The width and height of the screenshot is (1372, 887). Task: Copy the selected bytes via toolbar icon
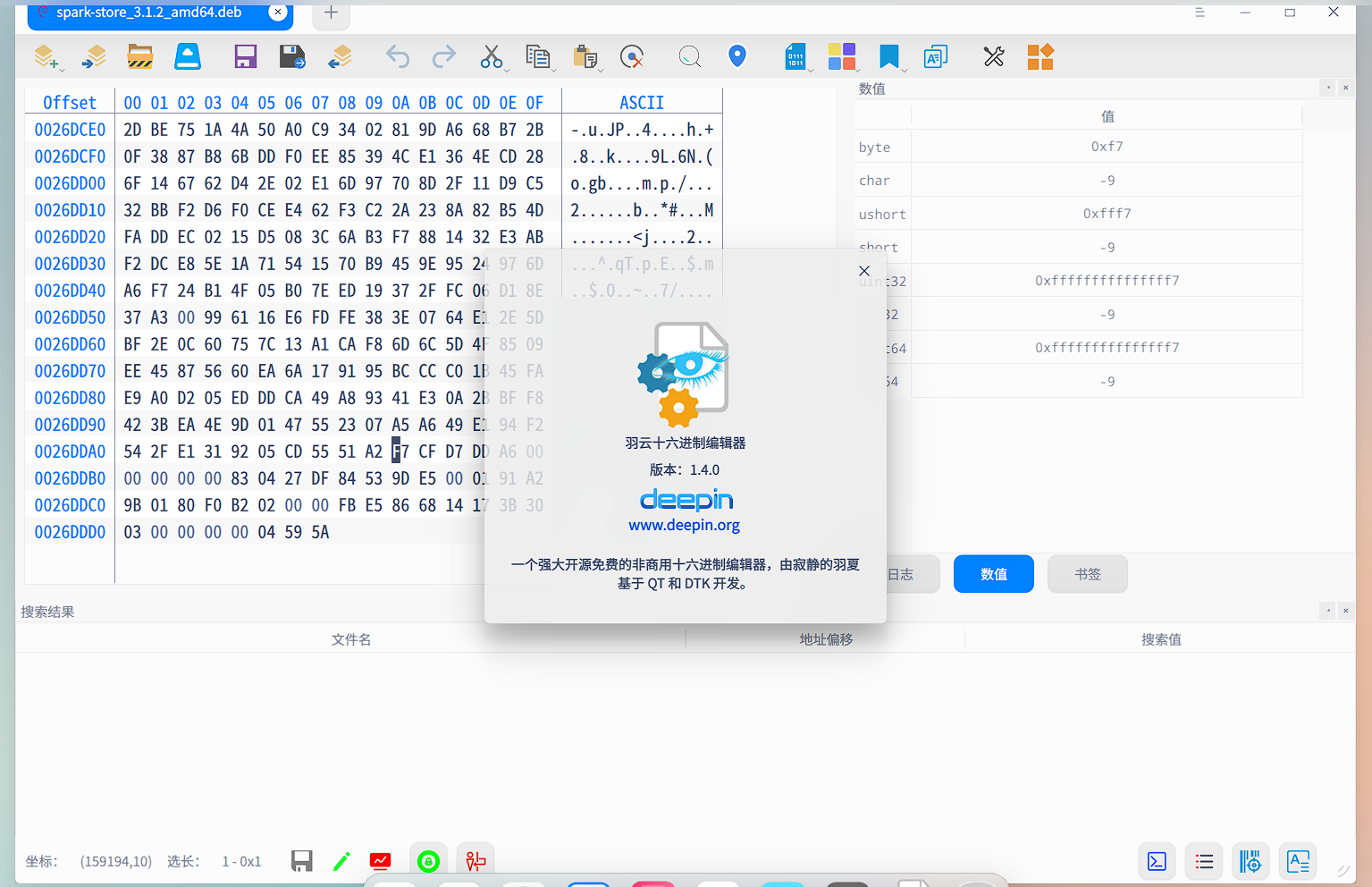click(x=539, y=55)
